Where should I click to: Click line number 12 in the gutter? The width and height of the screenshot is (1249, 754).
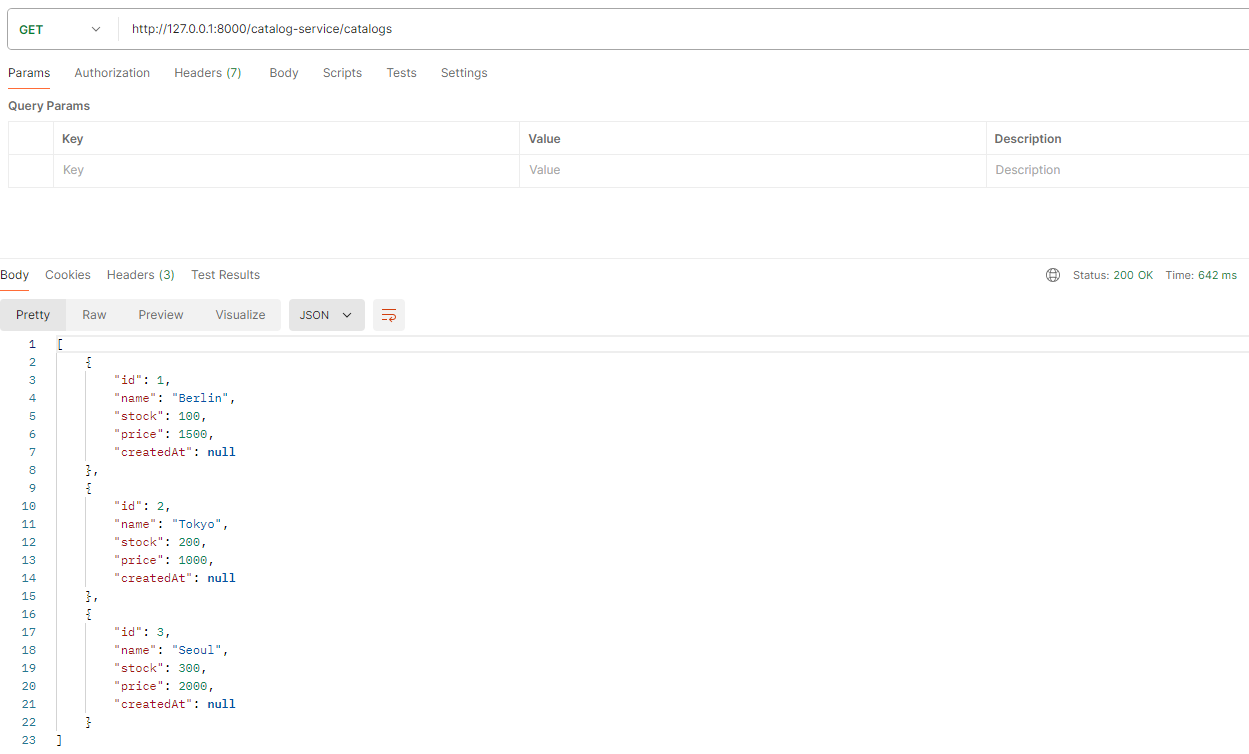pos(28,542)
